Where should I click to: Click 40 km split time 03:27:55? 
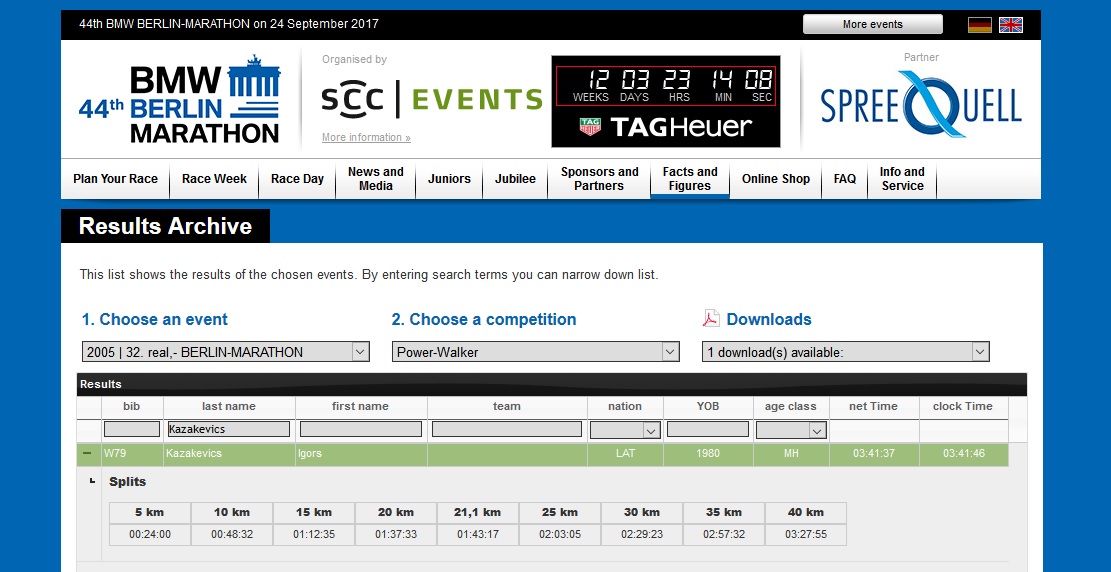point(806,534)
